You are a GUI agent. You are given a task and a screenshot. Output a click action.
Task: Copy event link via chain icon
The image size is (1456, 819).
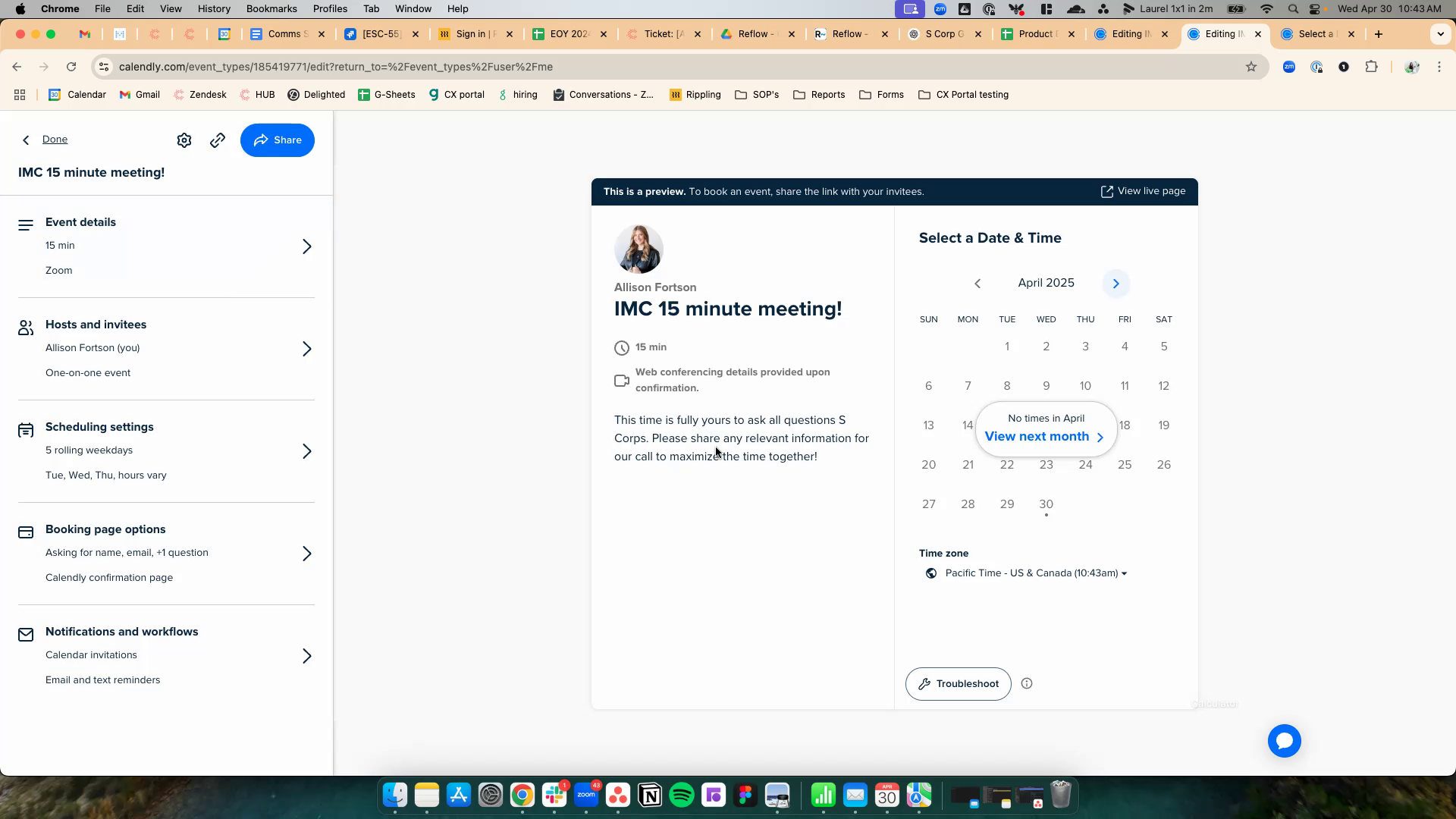click(218, 140)
